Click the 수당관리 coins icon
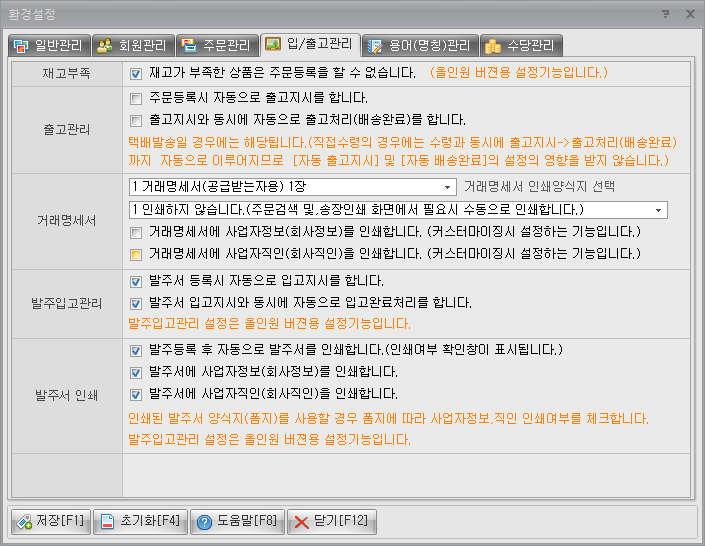Image resolution: width=705 pixels, height=546 pixels. [493, 46]
